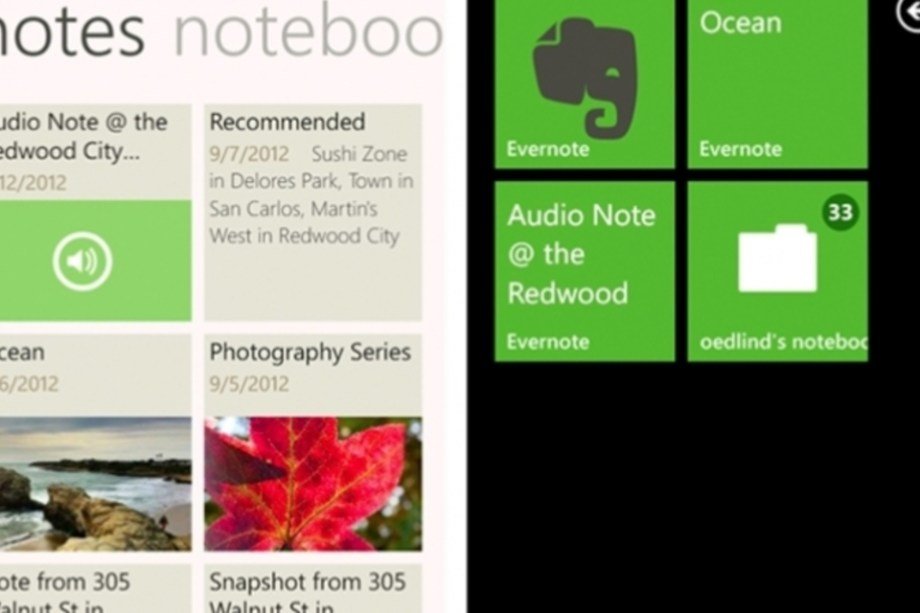Image resolution: width=920 pixels, height=613 pixels.
Task: Tap the Evernote label under the elephant tile
Action: (x=548, y=149)
